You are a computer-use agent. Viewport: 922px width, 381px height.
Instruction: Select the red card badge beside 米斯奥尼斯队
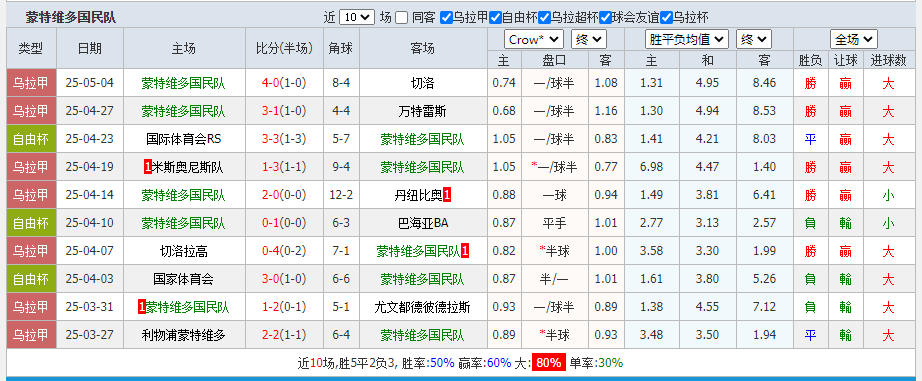coord(148,167)
